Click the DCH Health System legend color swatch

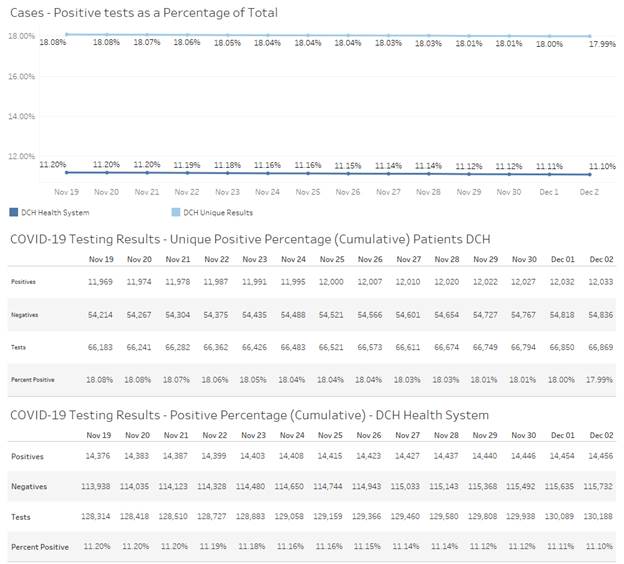[14, 212]
